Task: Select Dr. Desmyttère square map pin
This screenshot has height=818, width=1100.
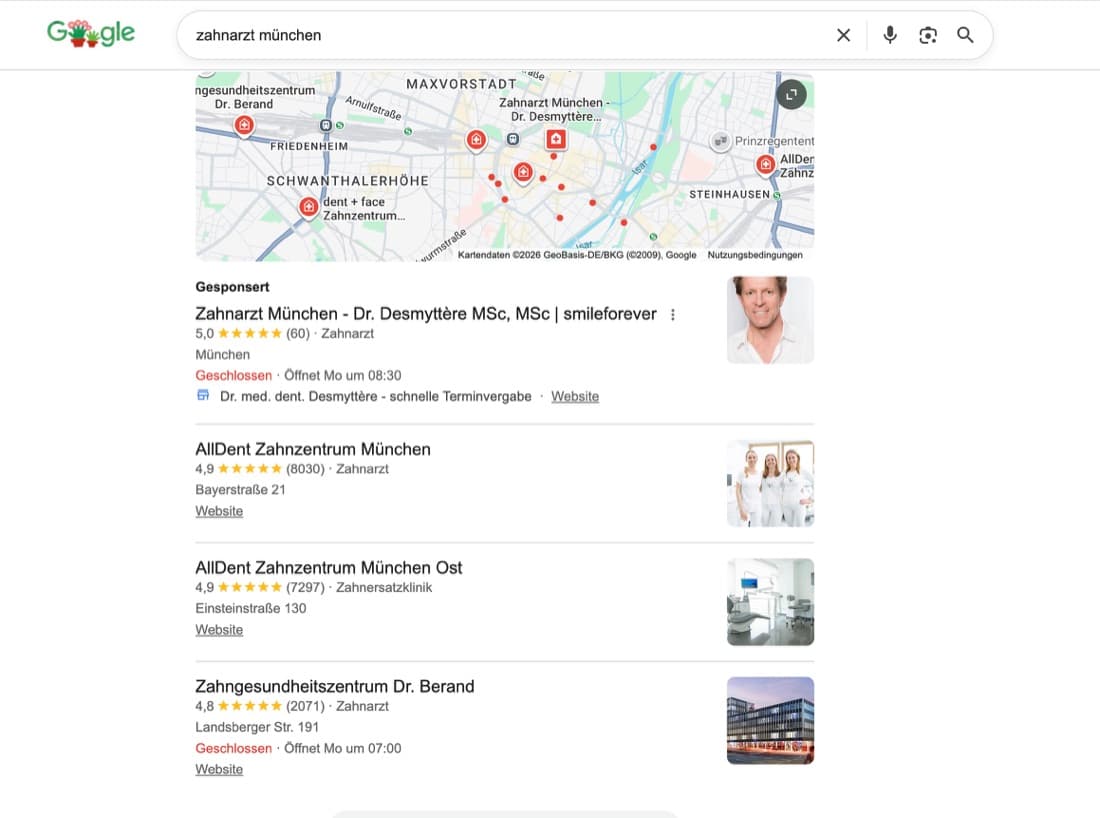Action: click(x=556, y=139)
